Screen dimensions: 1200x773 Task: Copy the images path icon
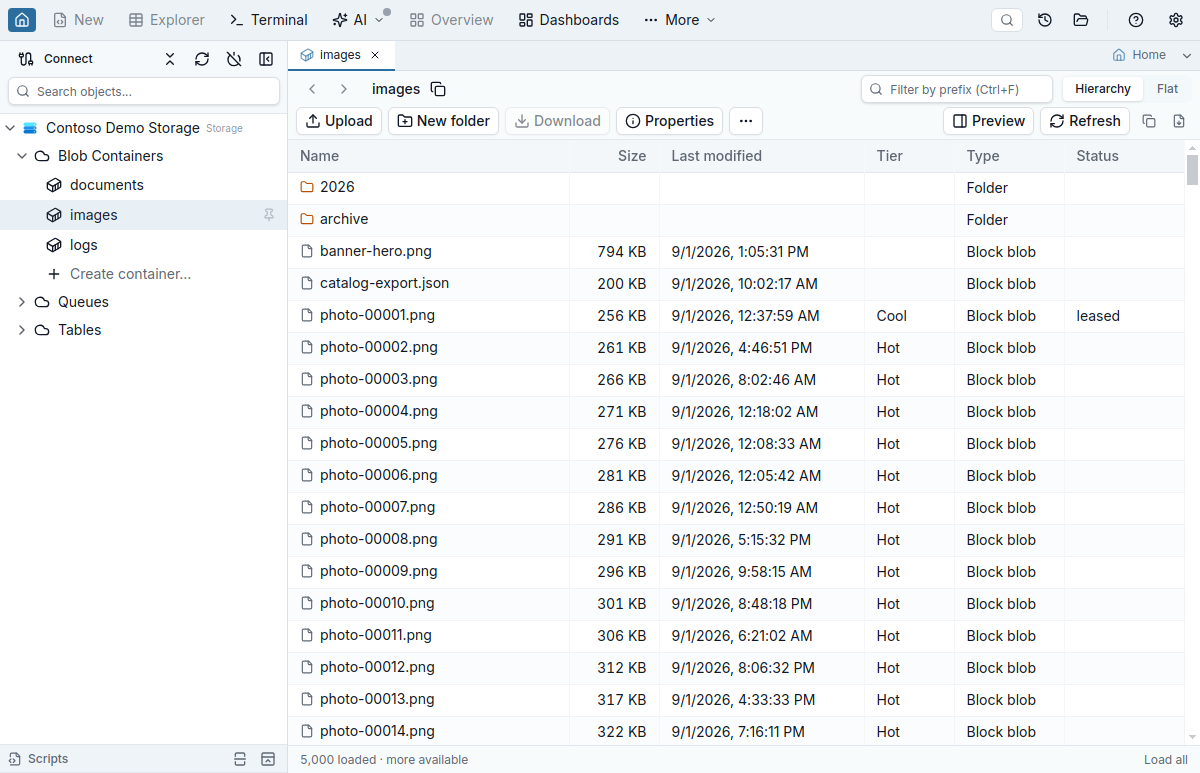pos(438,89)
